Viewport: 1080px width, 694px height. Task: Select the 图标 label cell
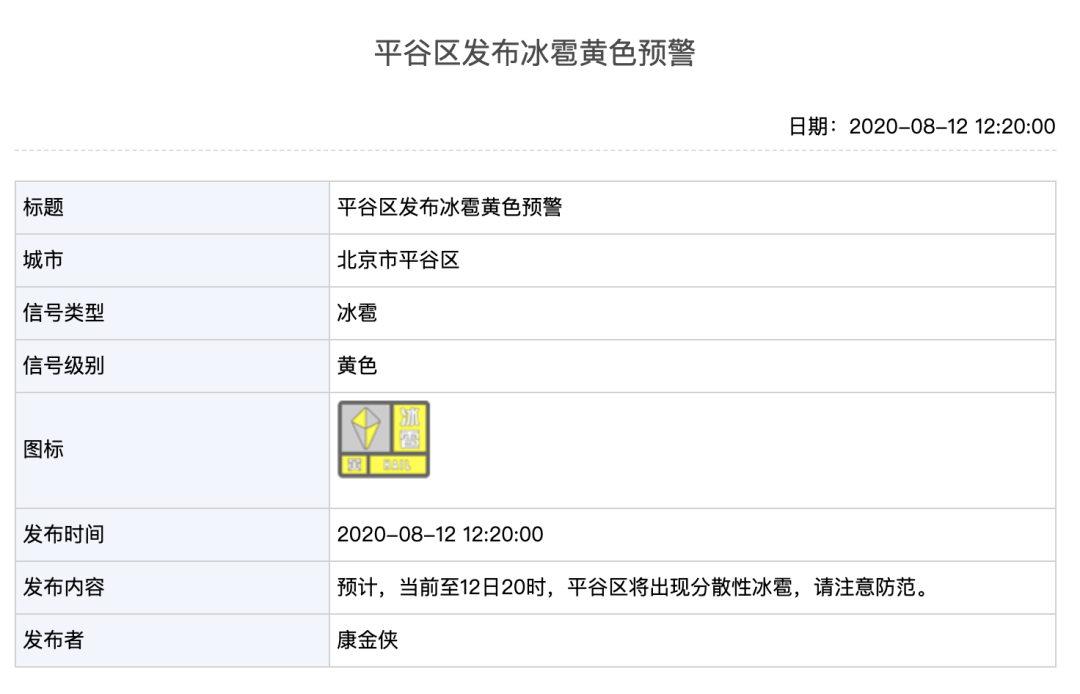172,450
